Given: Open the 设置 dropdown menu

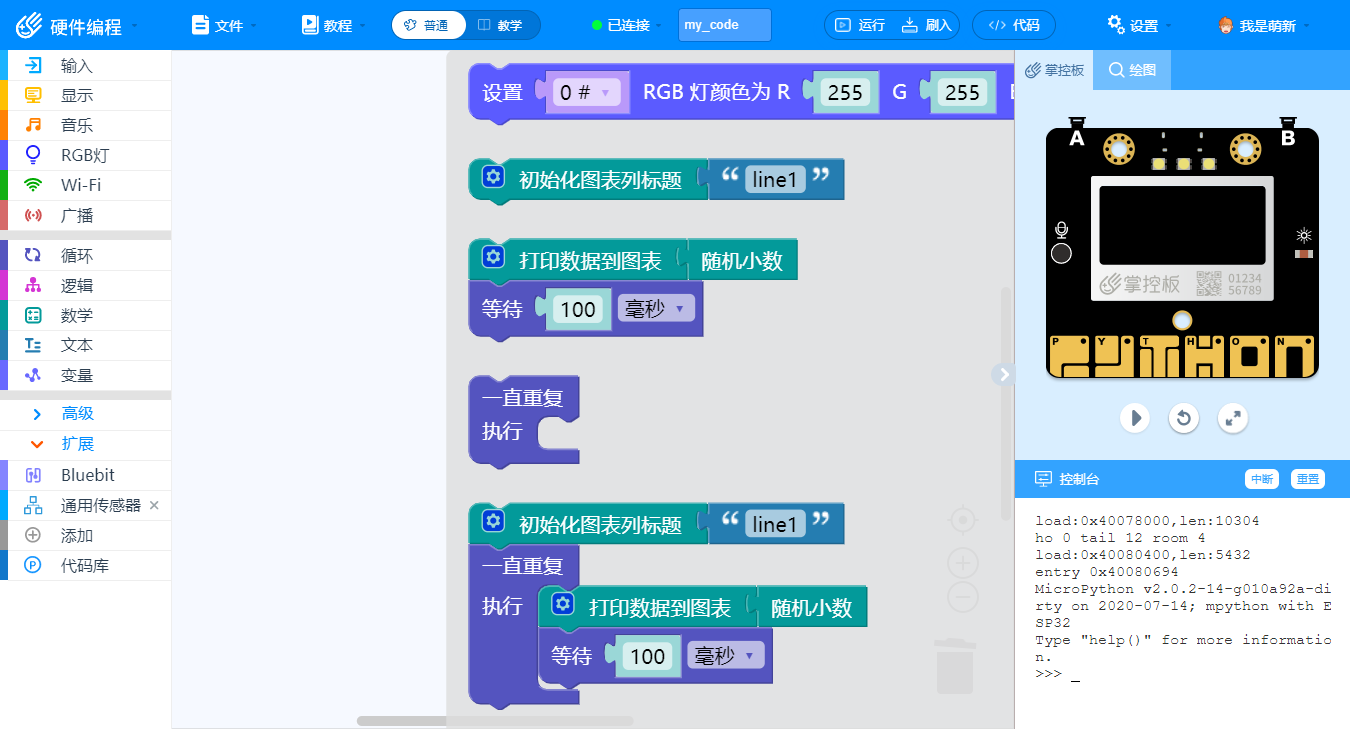Looking at the screenshot, I should [x=1140, y=25].
